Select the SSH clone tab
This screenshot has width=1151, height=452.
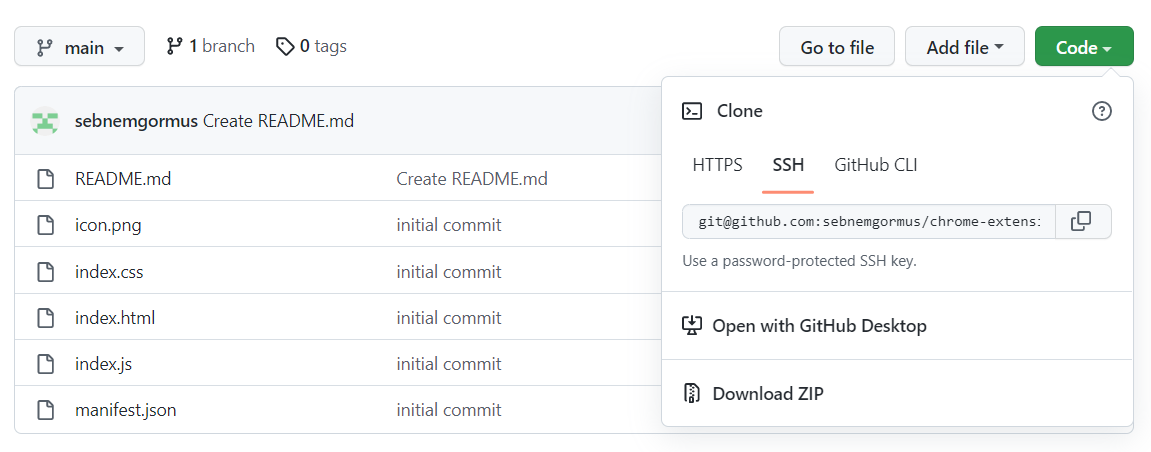[788, 165]
